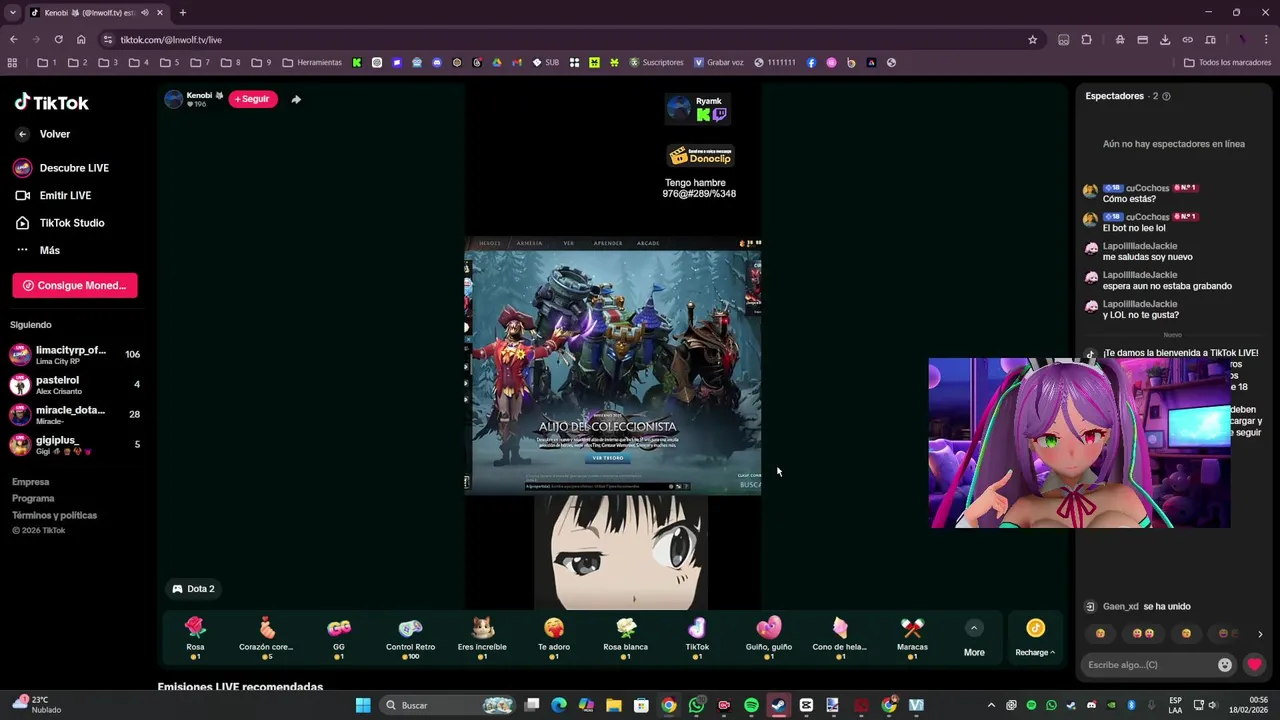Screen dimensions: 1280x720
Task: Open Kenobi's streamer avatar
Action: coord(173,99)
